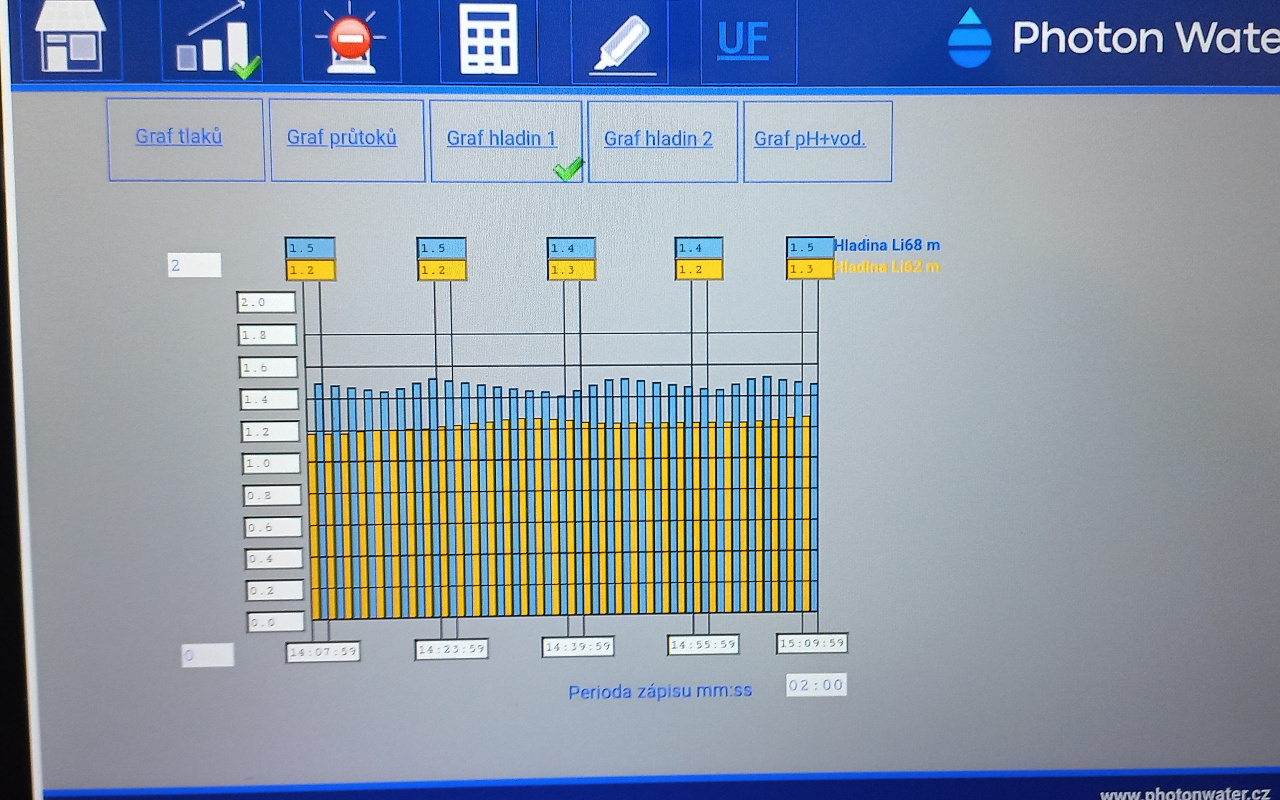Select the Graf hladin 1 tab
Image resolution: width=1280 pixels, height=800 pixels.
(502, 139)
